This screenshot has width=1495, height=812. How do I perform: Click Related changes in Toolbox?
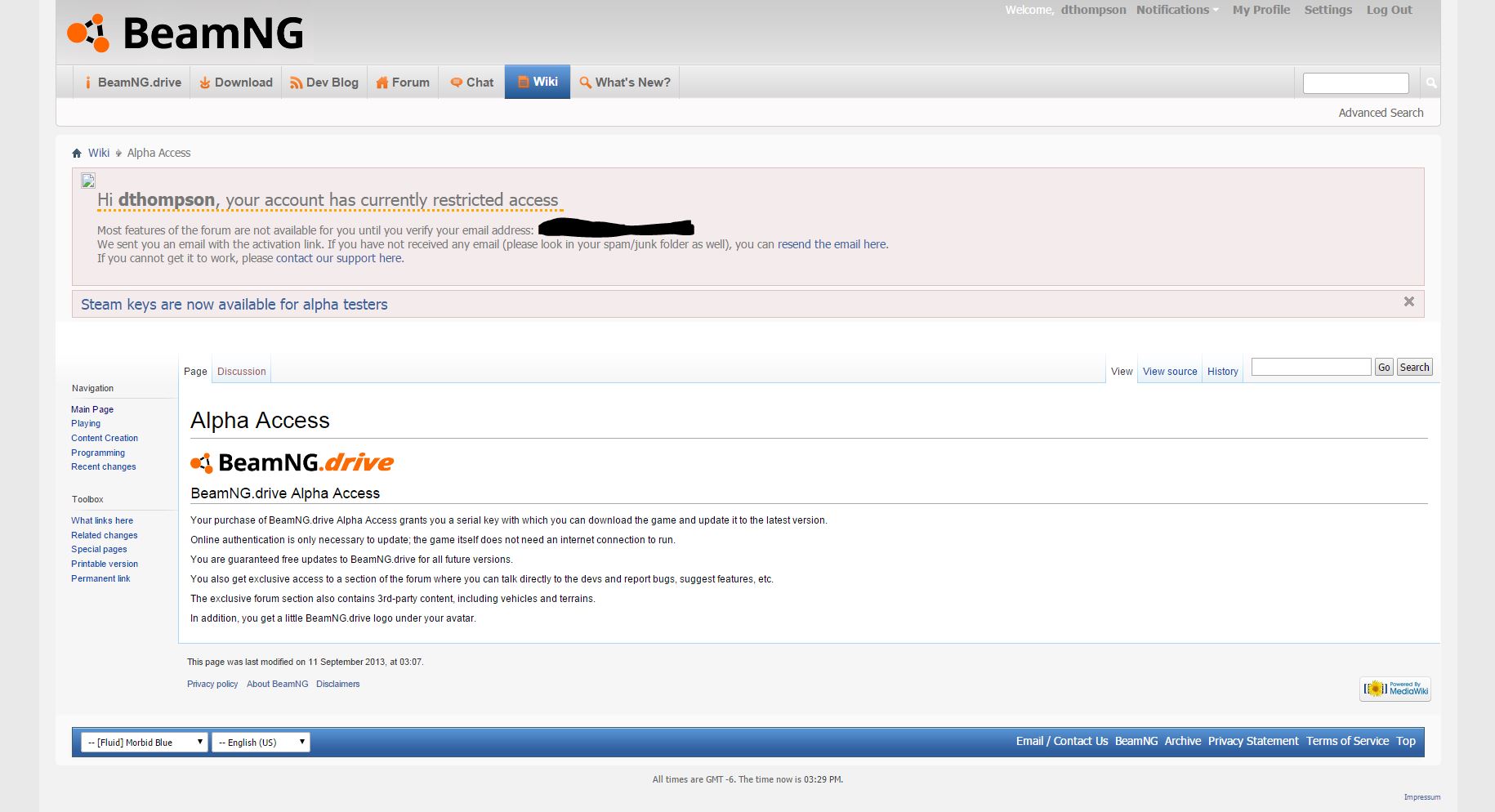(x=105, y=535)
